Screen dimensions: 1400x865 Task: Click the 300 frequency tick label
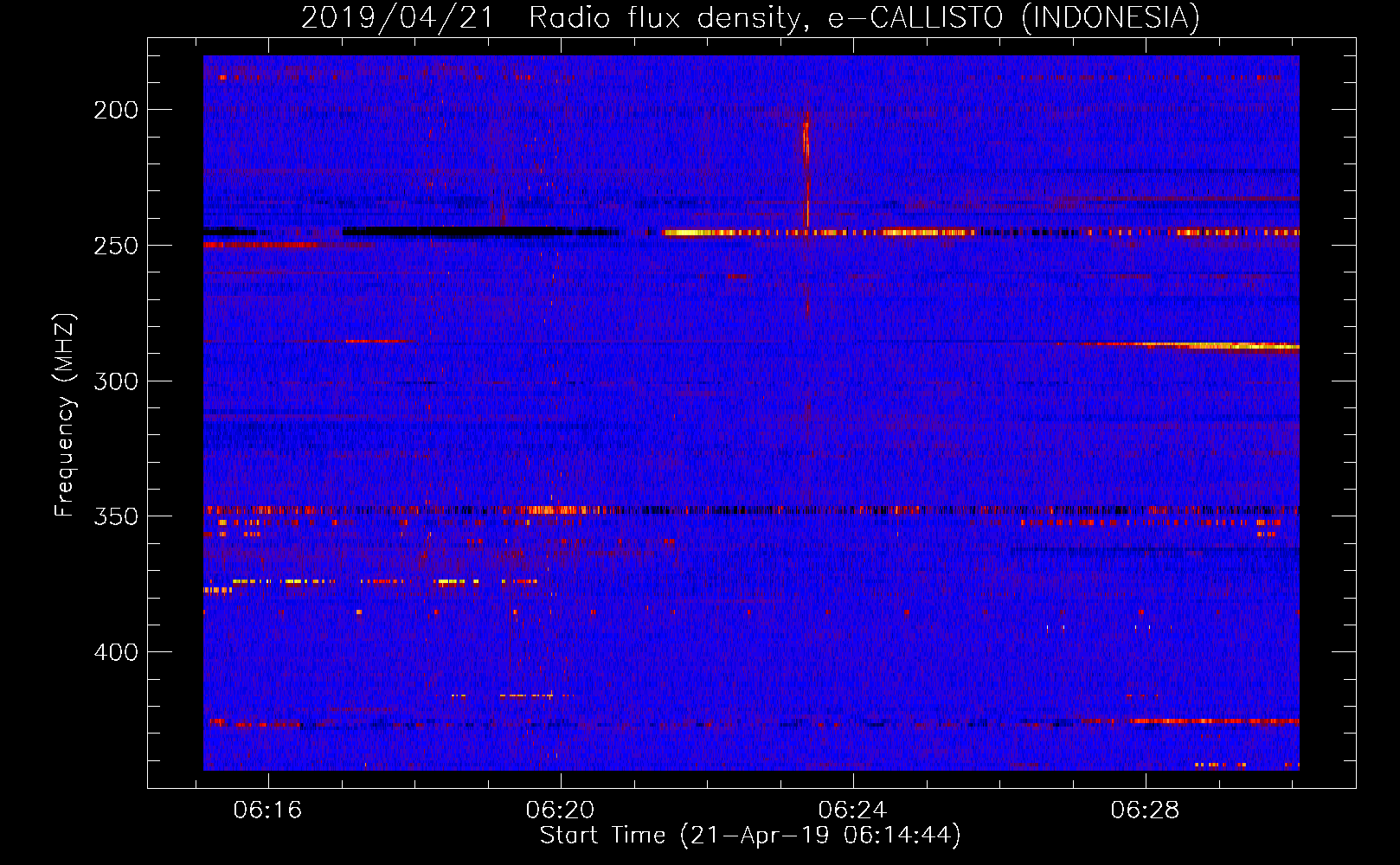(116, 381)
